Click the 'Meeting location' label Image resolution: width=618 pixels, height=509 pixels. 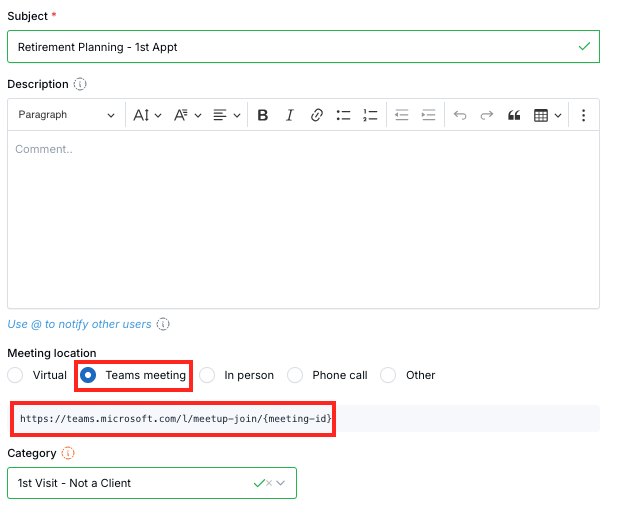click(52, 353)
